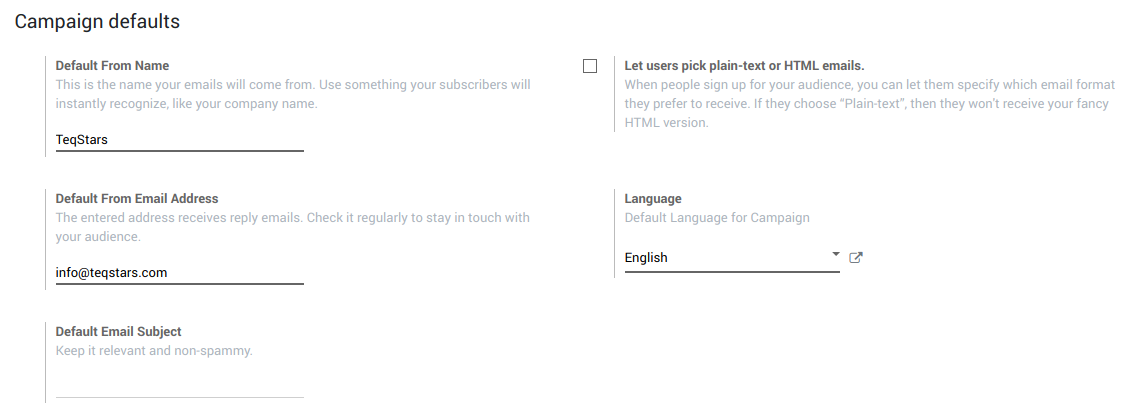Screen dimensions: 1133x416
Task: Click the 'HTML version.' text ending the description
Action: pyautogui.click(x=666, y=123)
